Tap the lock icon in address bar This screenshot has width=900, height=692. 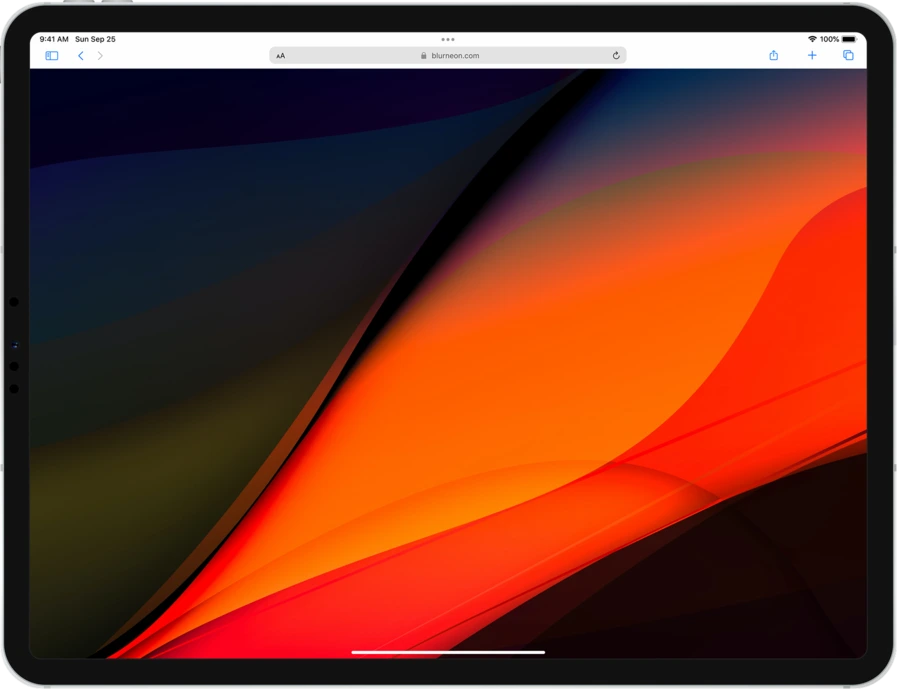(x=424, y=56)
